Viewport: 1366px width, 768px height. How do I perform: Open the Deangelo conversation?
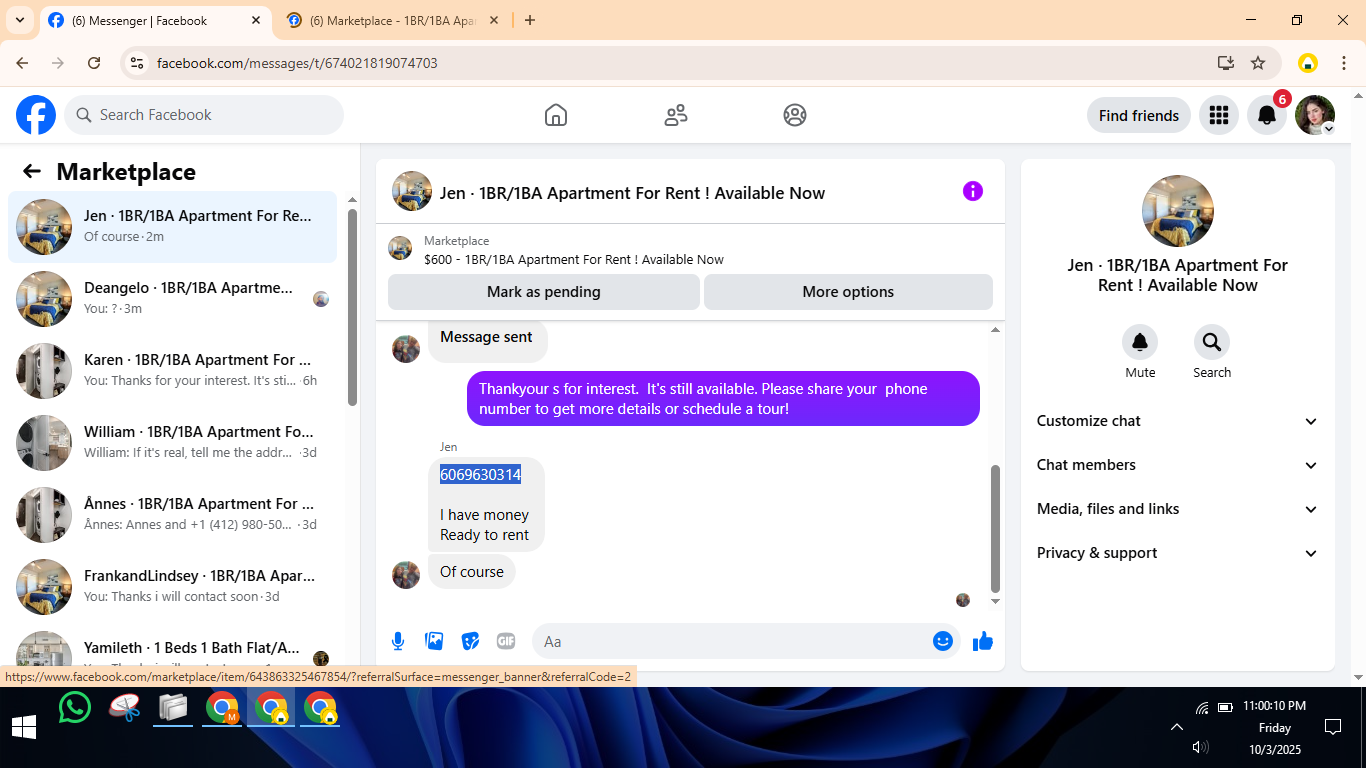tap(173, 299)
